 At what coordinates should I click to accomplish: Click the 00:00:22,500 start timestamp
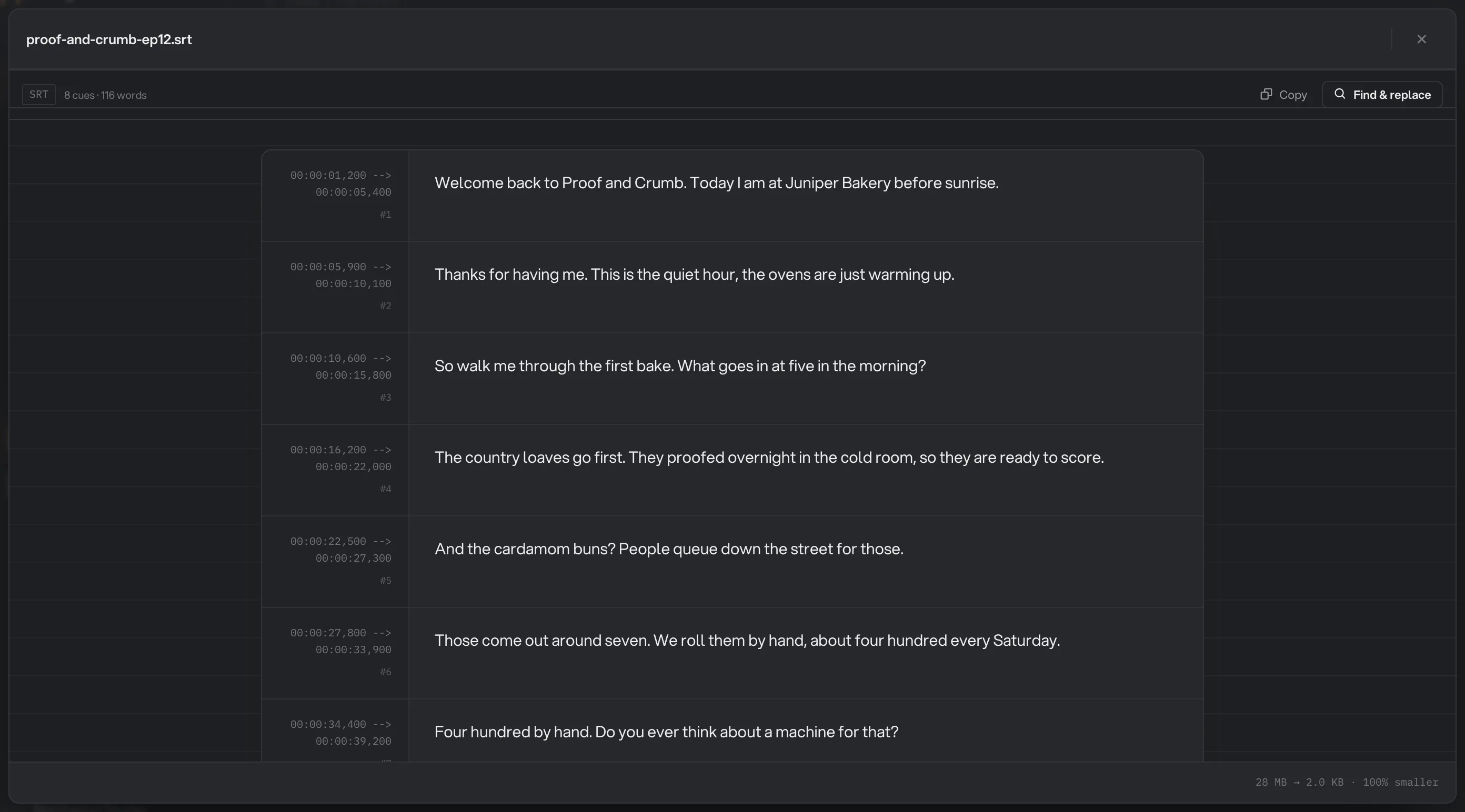(x=328, y=541)
